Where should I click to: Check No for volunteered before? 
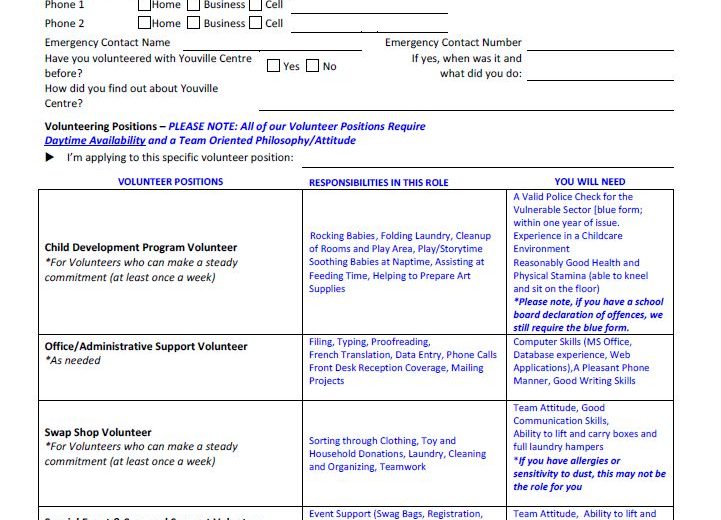(312, 66)
